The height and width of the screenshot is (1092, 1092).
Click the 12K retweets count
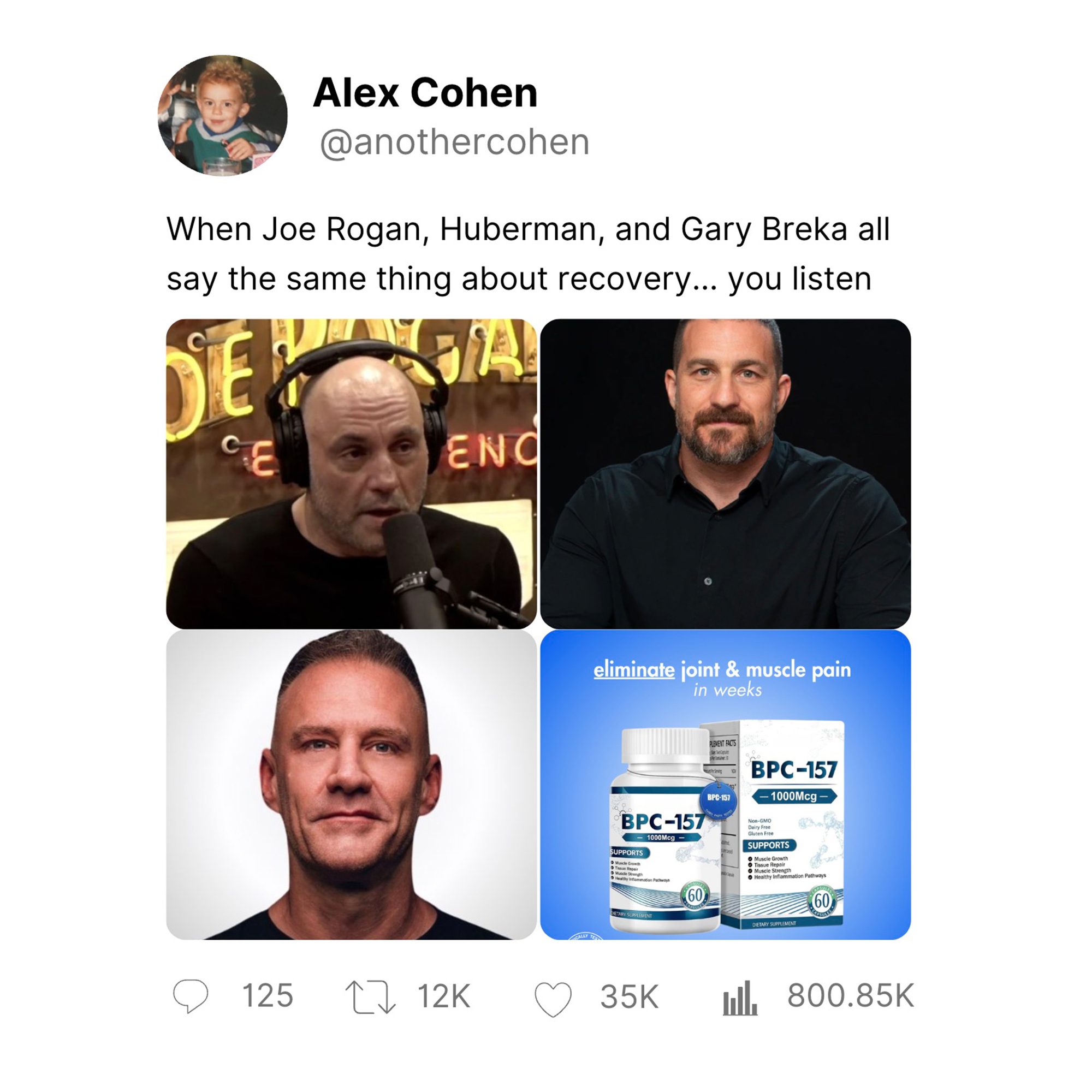444,996
